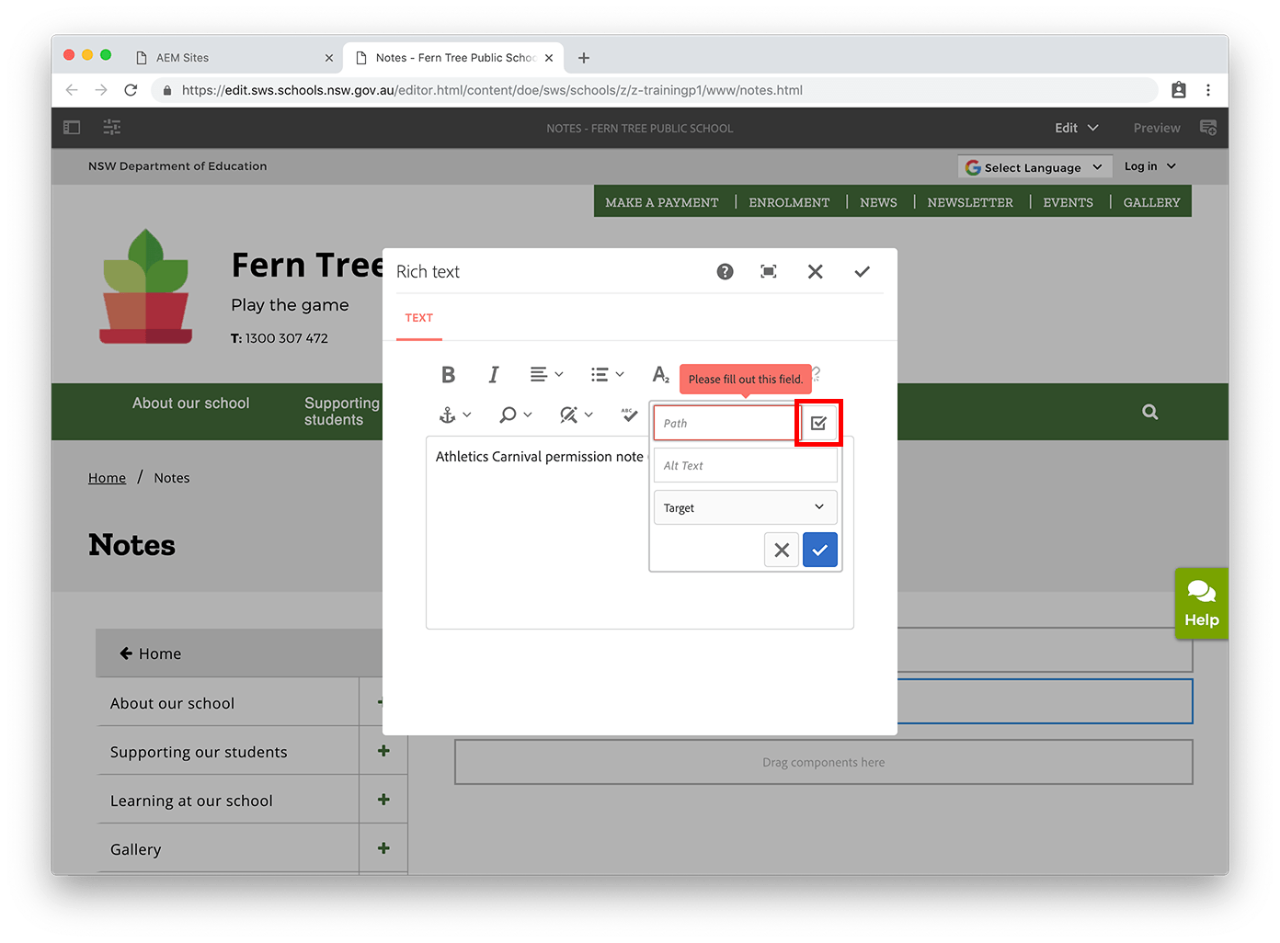Click the Drag components here dropzone
The width and height of the screenshot is (1280, 943).
pyautogui.click(x=823, y=762)
